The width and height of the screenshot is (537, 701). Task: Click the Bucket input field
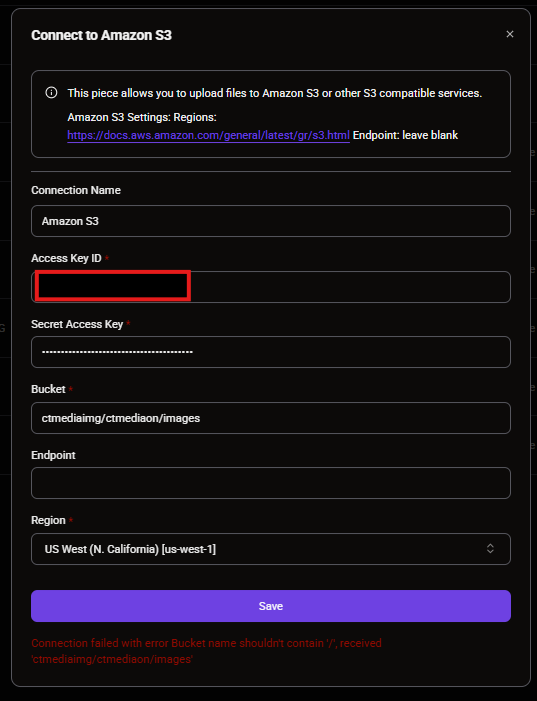point(271,418)
